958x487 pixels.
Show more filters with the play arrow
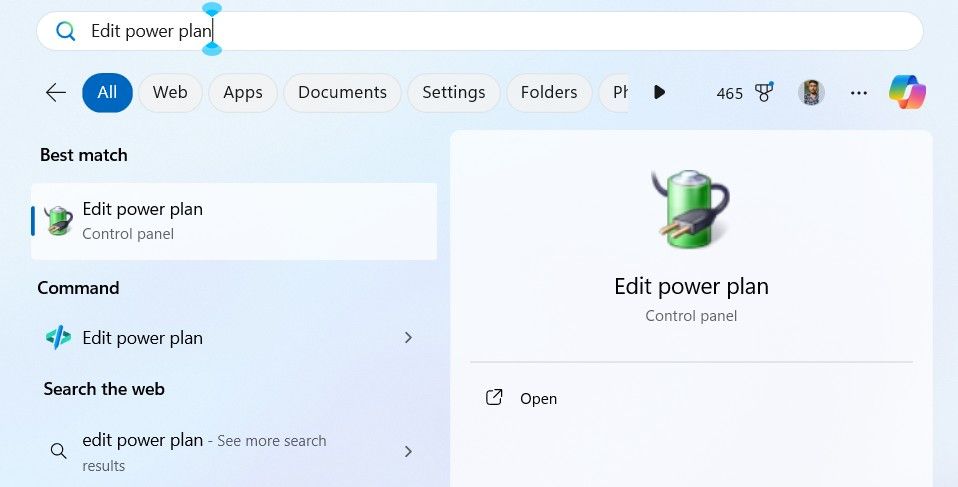tap(659, 92)
